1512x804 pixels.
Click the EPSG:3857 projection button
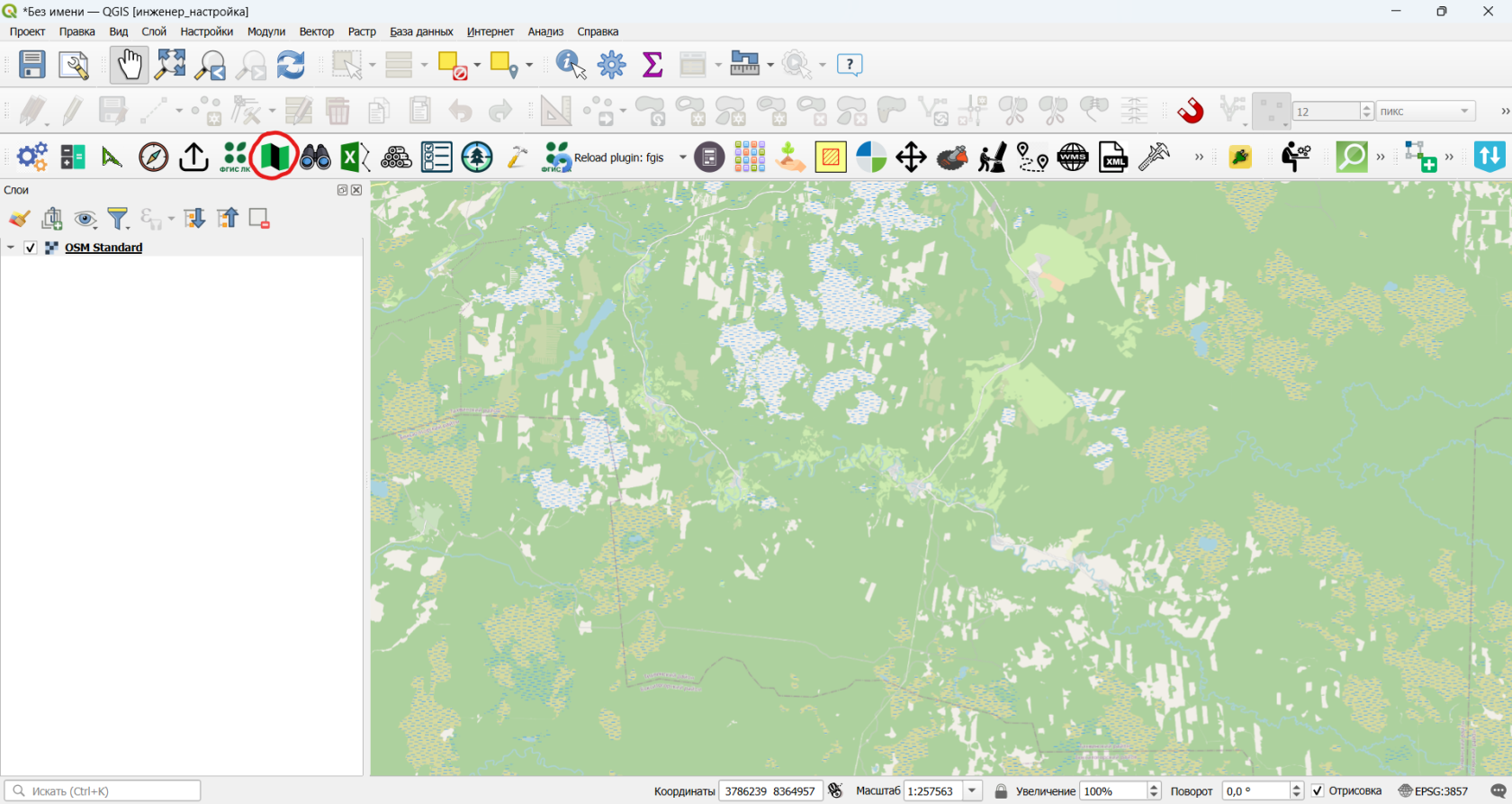click(x=1434, y=790)
